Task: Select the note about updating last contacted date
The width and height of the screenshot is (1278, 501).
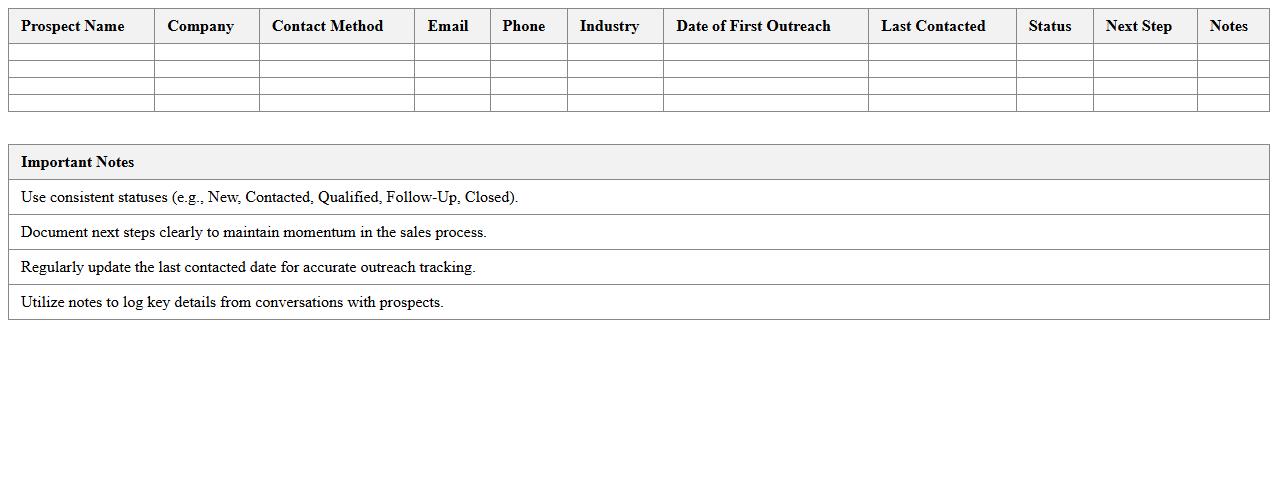Action: point(248,267)
